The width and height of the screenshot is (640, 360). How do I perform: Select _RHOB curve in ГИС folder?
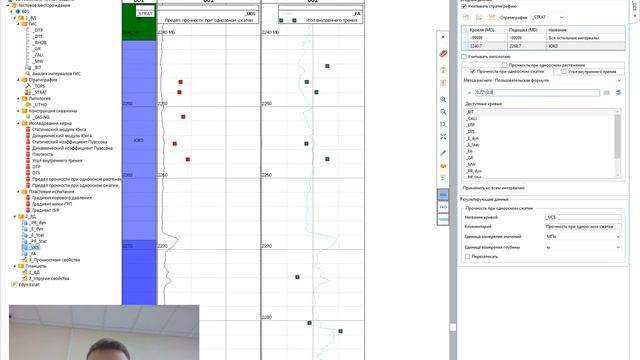coord(39,42)
